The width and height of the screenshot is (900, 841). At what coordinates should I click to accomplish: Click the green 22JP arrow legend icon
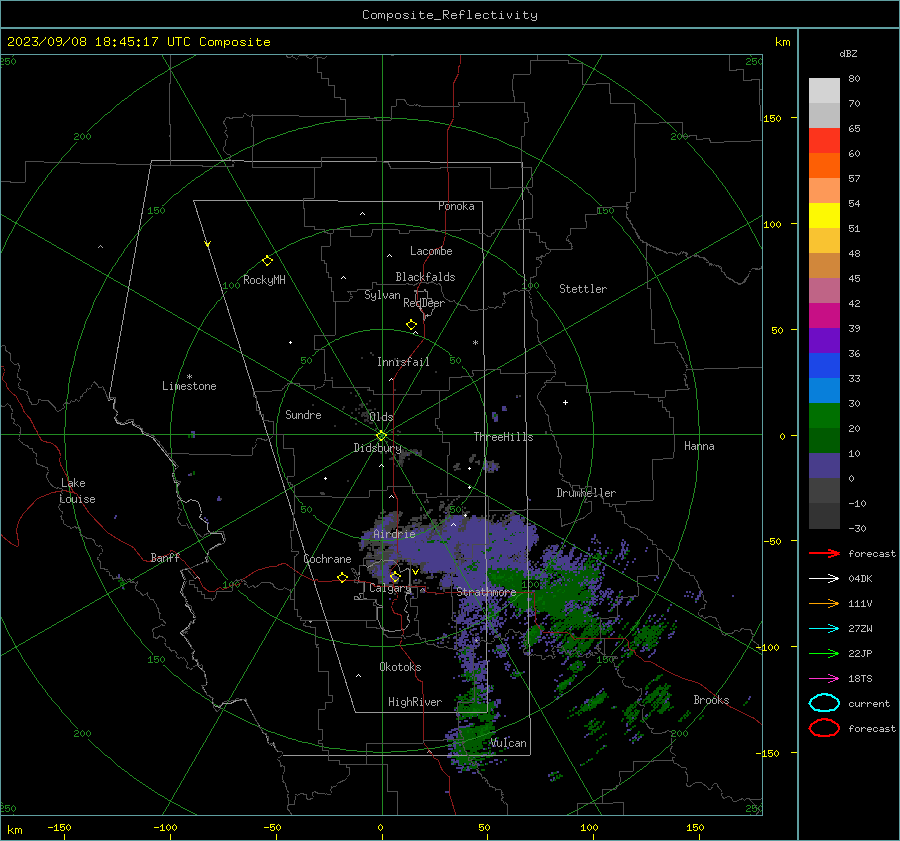click(x=824, y=653)
